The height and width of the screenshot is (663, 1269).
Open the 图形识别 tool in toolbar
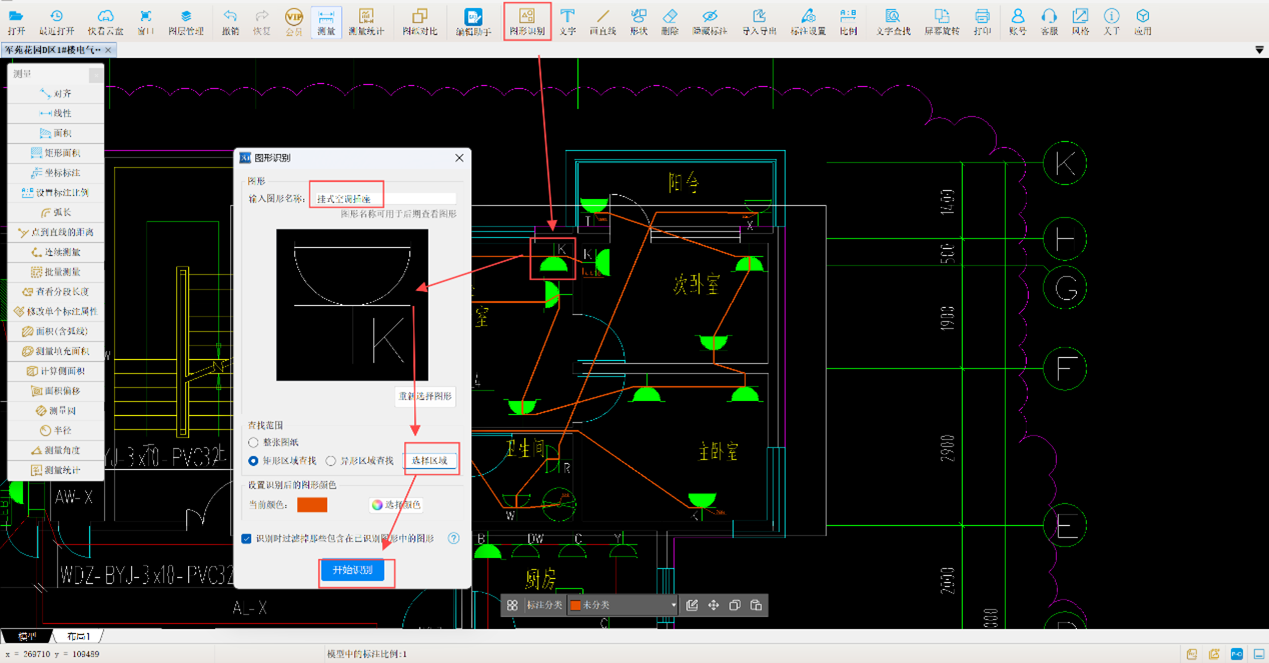[x=527, y=20]
